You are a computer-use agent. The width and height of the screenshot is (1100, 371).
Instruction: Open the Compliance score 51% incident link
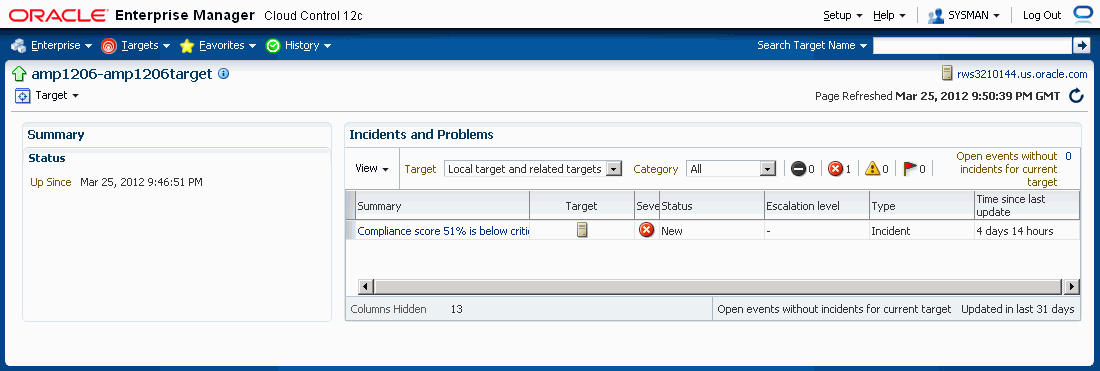pos(443,231)
